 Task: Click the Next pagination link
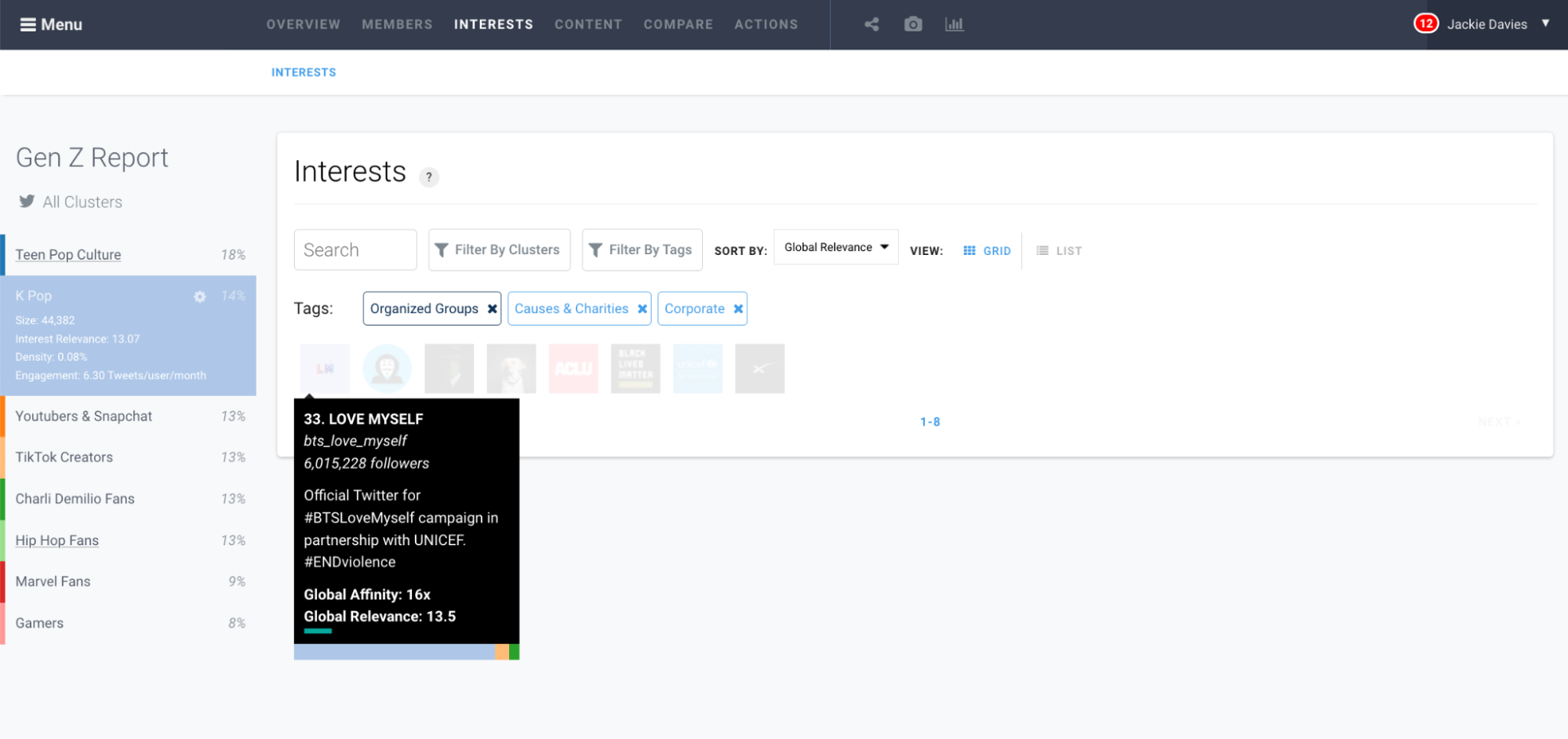(x=1499, y=422)
